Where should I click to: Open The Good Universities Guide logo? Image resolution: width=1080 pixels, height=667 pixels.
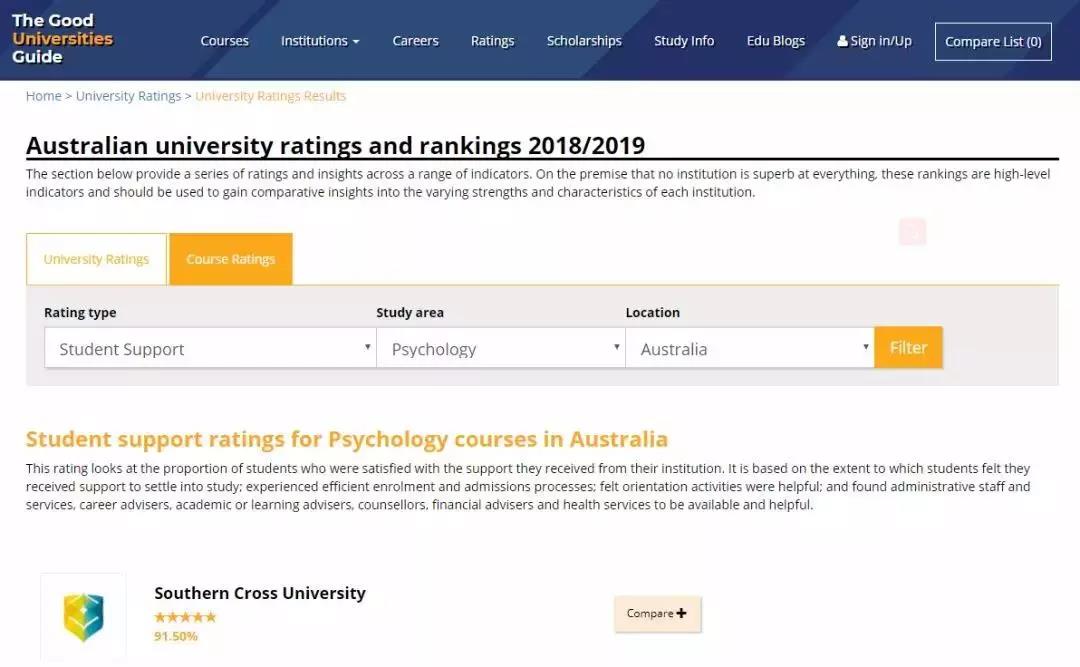coord(62,39)
